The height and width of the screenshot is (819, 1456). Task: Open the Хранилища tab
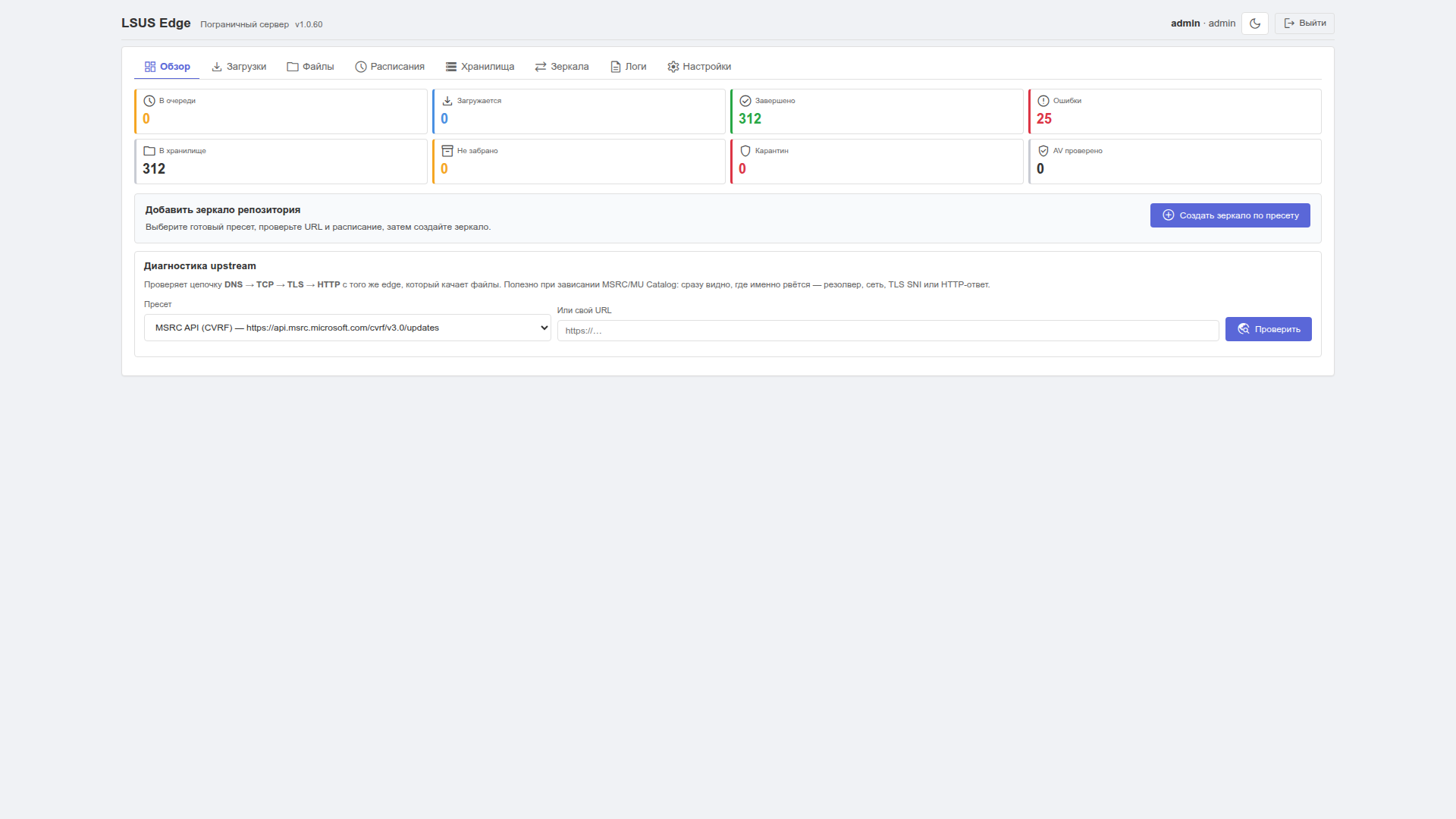pyautogui.click(x=480, y=67)
